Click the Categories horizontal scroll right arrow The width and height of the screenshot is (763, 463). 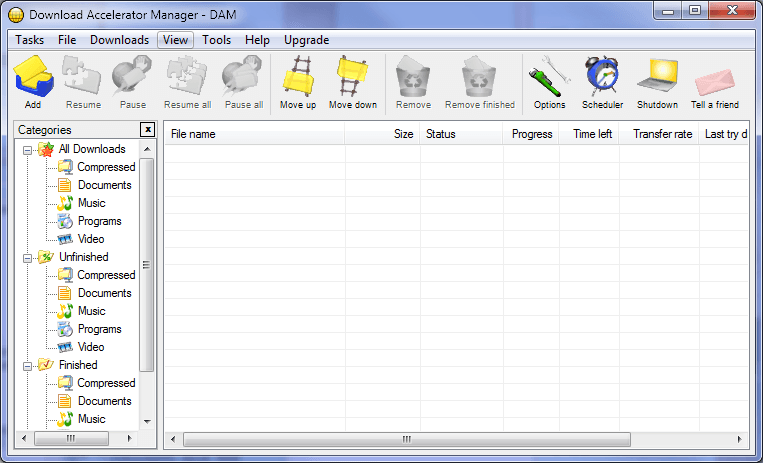[129, 439]
